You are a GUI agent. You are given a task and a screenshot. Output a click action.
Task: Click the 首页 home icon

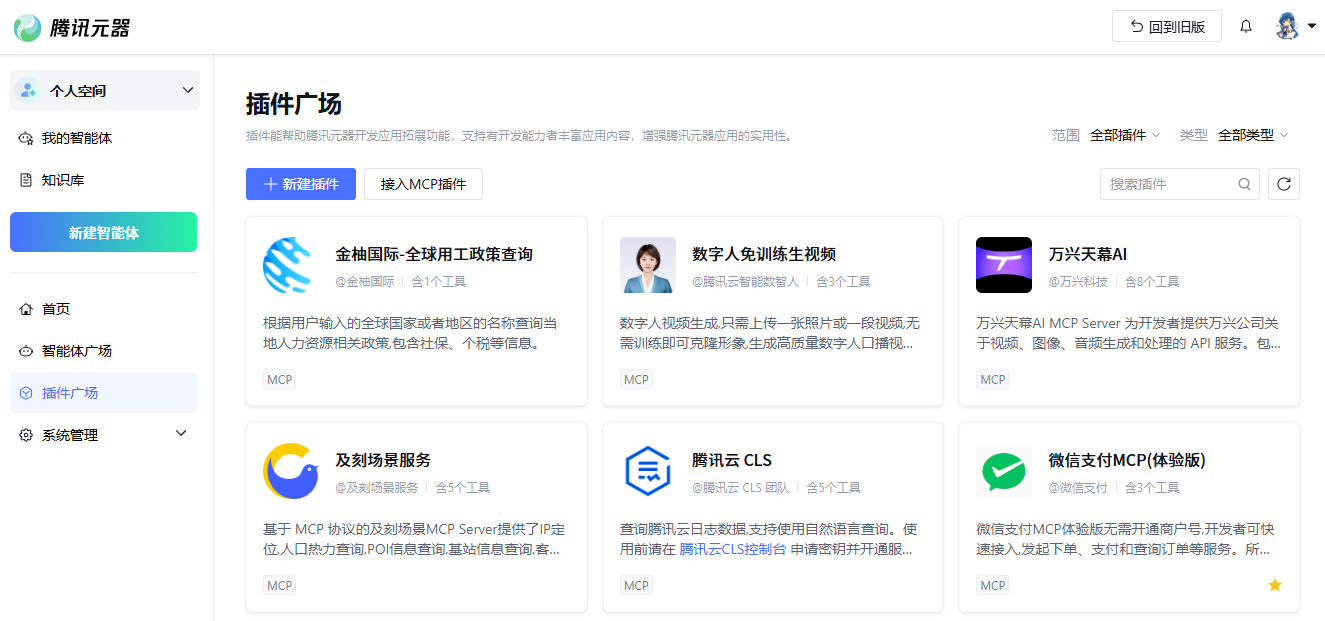26,309
